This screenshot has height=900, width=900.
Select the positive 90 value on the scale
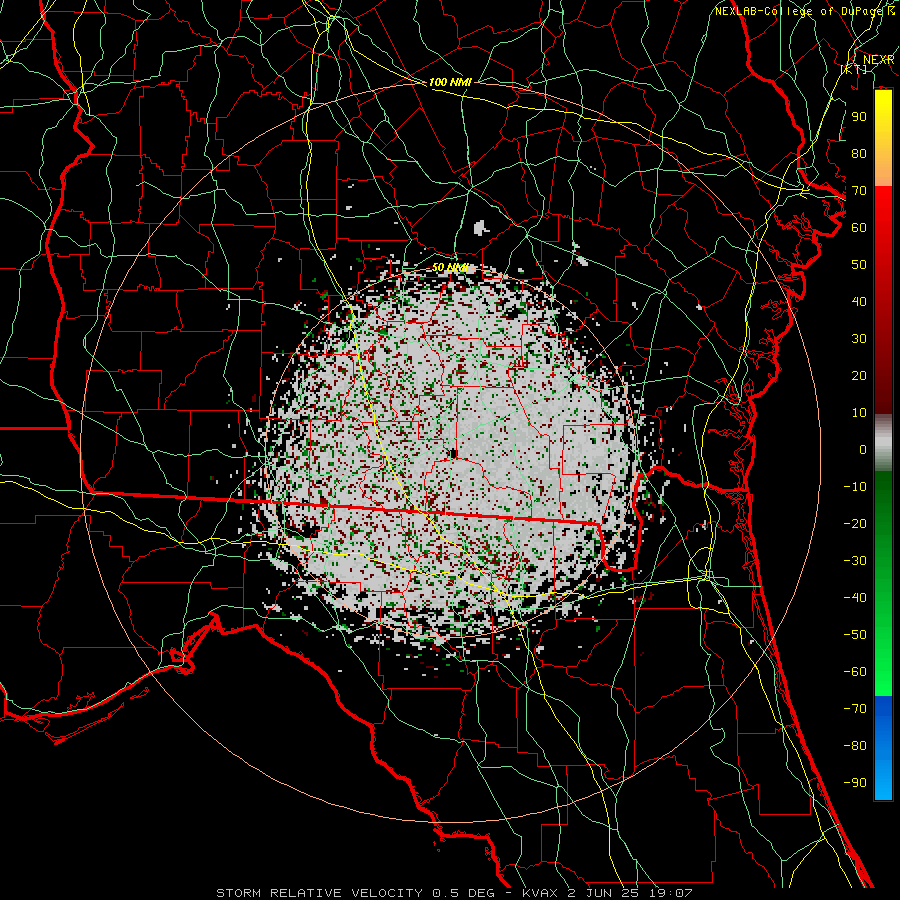pyautogui.click(x=859, y=117)
